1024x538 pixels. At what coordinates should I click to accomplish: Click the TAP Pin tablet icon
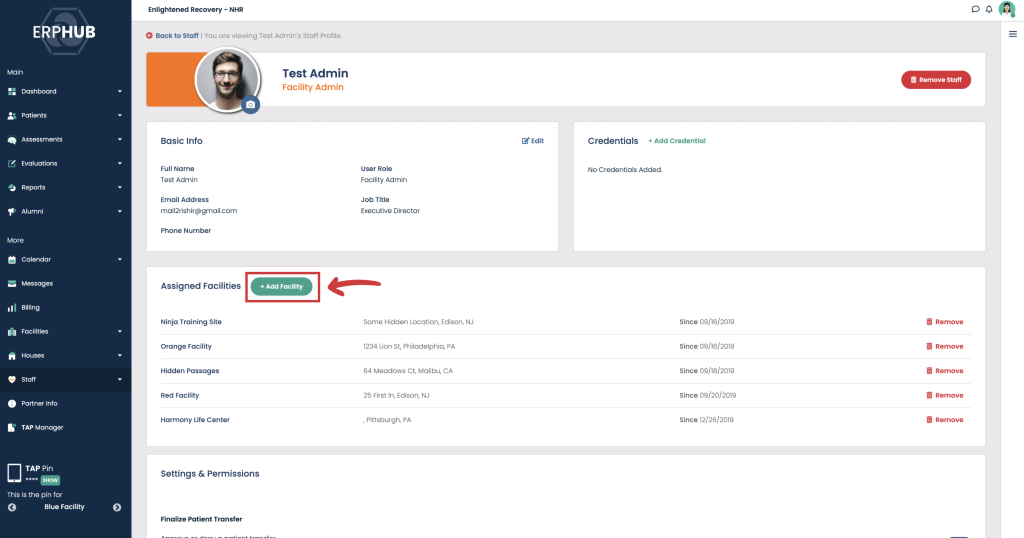[14, 473]
